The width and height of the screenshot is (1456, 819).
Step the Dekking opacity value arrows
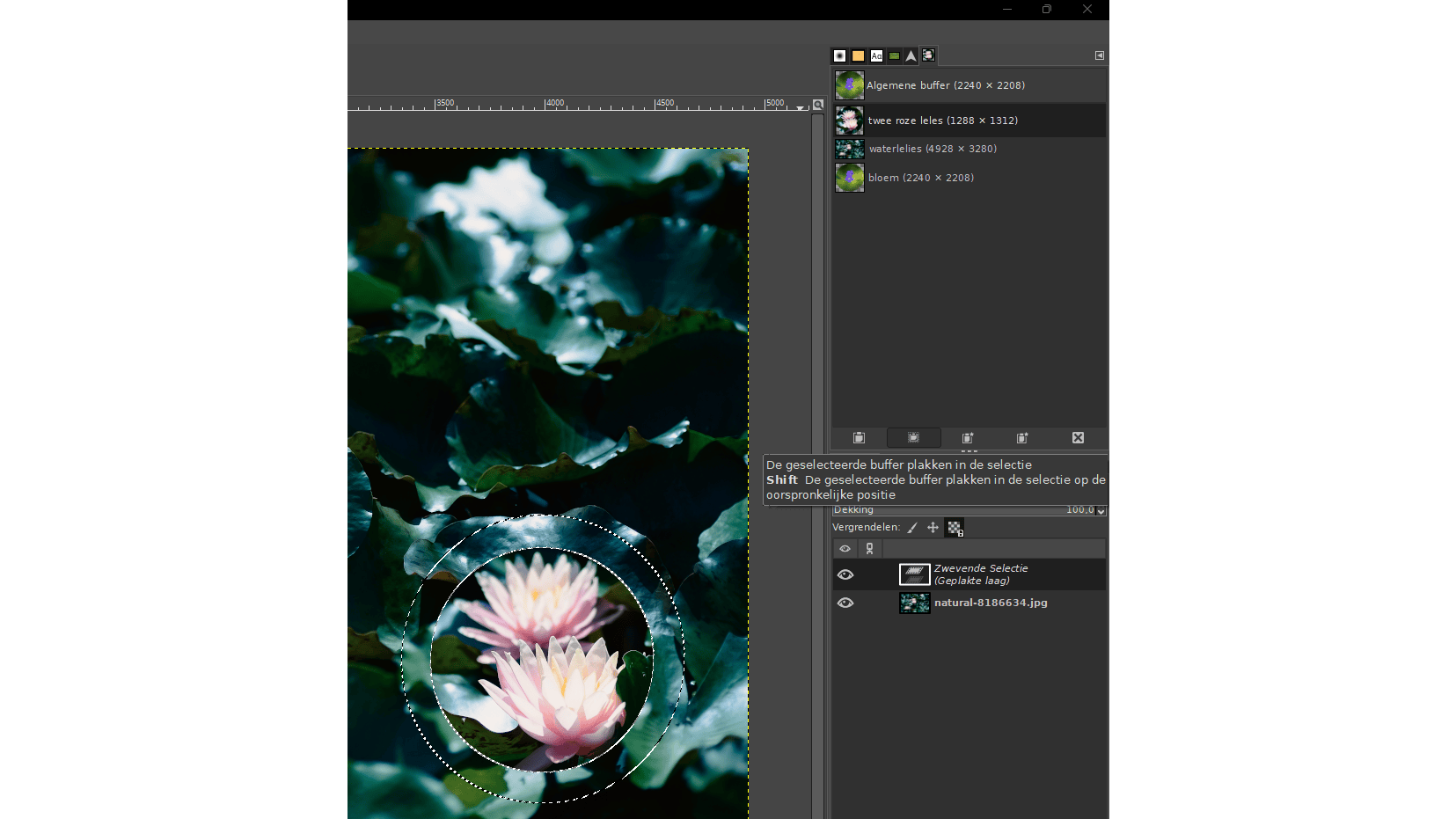click(x=1101, y=510)
